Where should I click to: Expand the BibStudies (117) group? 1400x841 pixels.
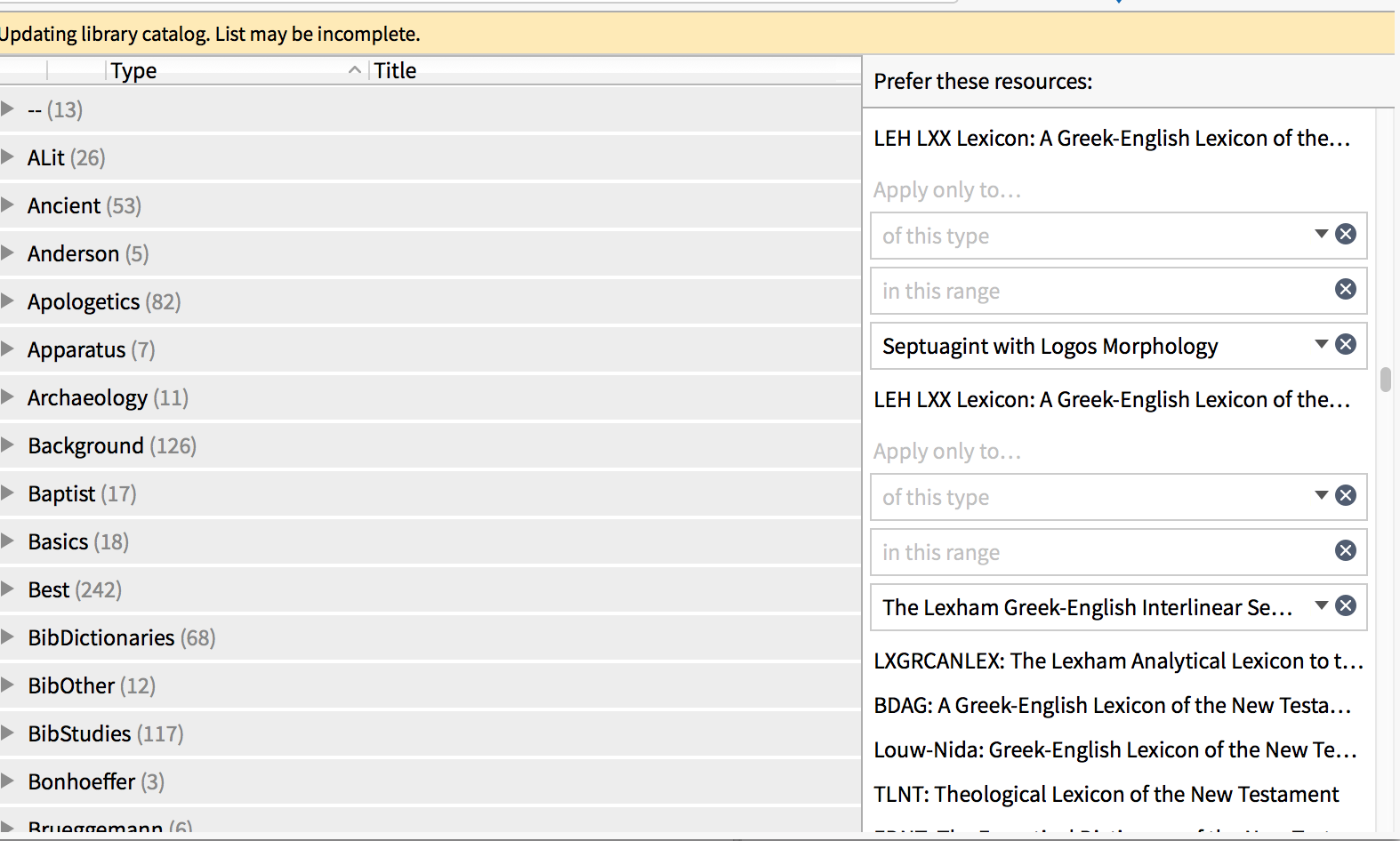8,733
